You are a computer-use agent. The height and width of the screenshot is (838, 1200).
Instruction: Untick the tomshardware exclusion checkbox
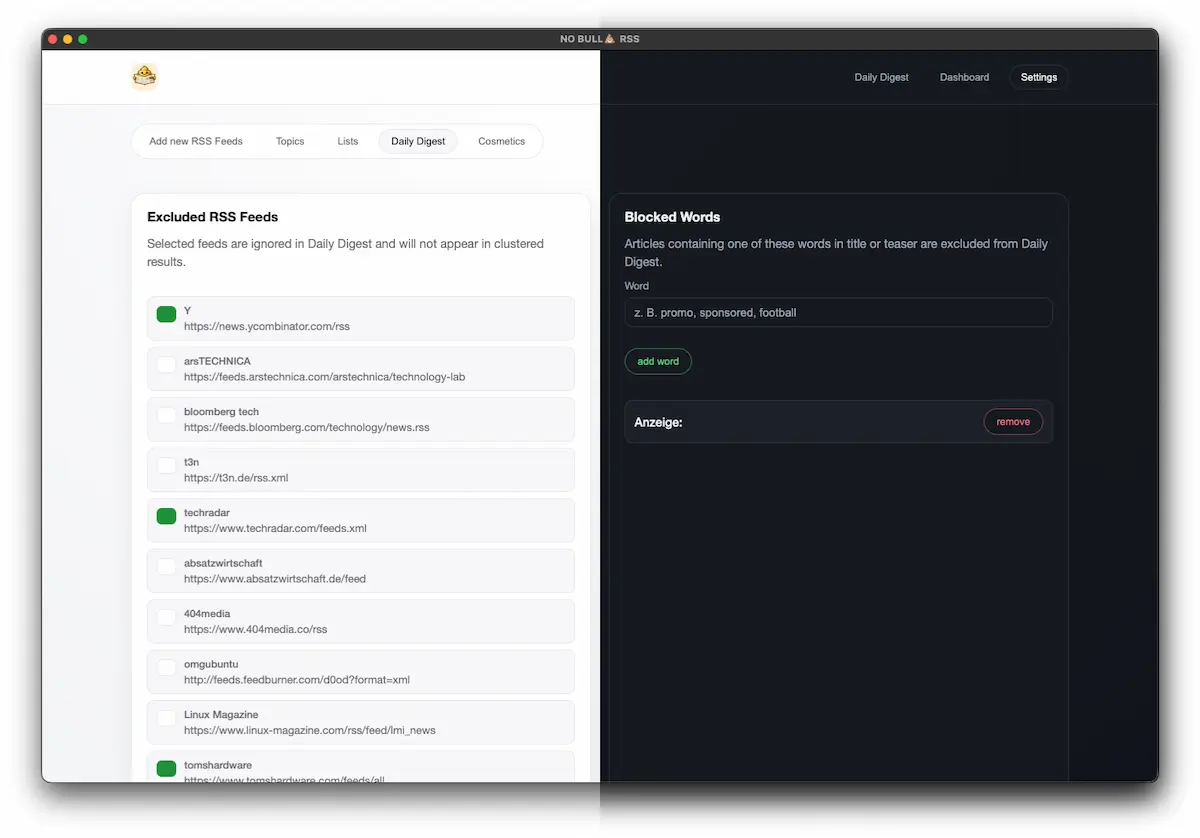[166, 769]
